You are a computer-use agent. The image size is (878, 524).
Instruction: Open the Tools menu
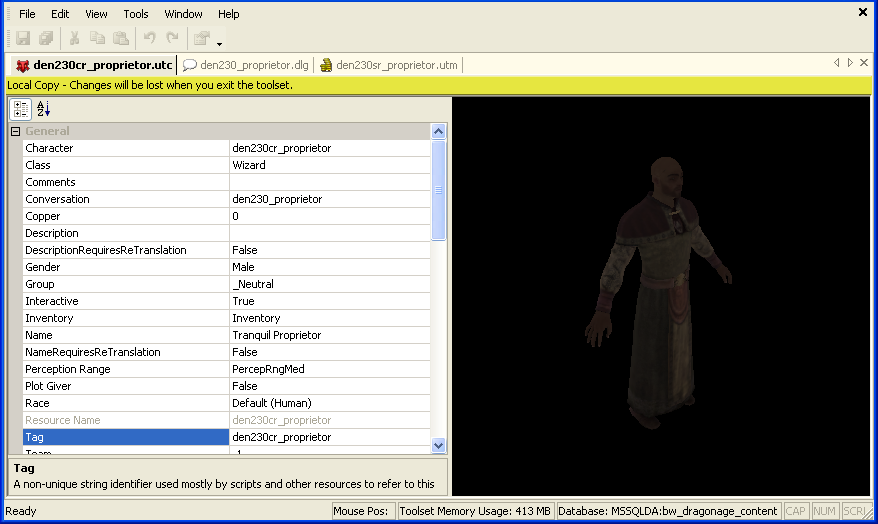136,14
